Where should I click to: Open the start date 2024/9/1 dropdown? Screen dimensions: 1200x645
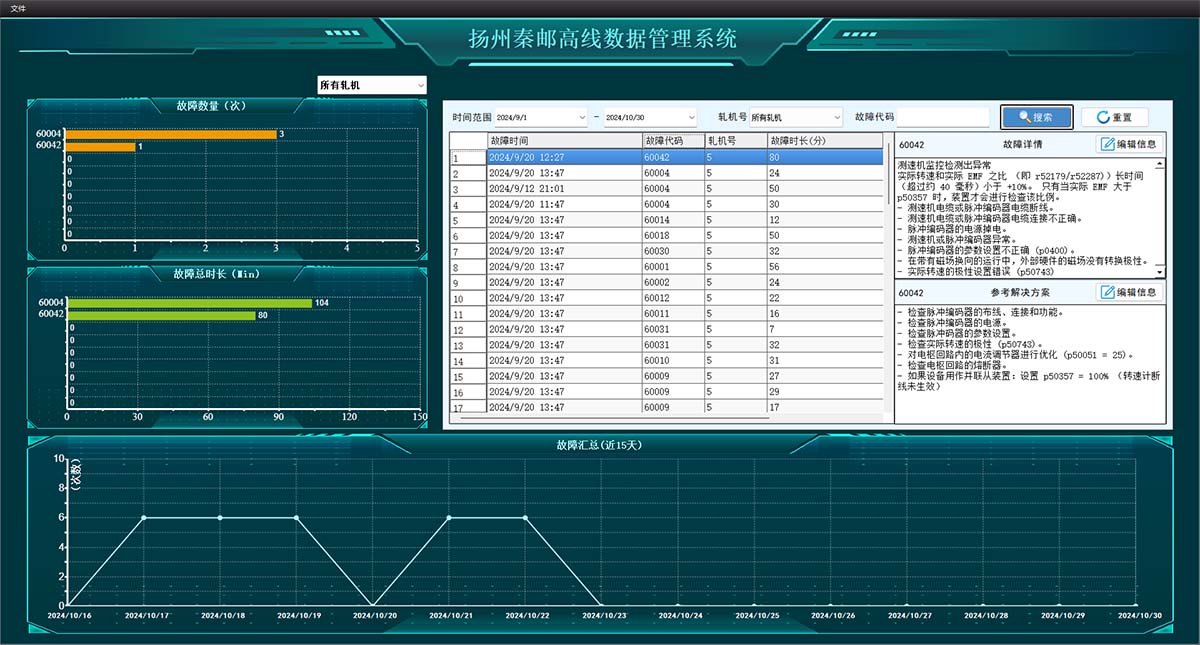click(541, 117)
